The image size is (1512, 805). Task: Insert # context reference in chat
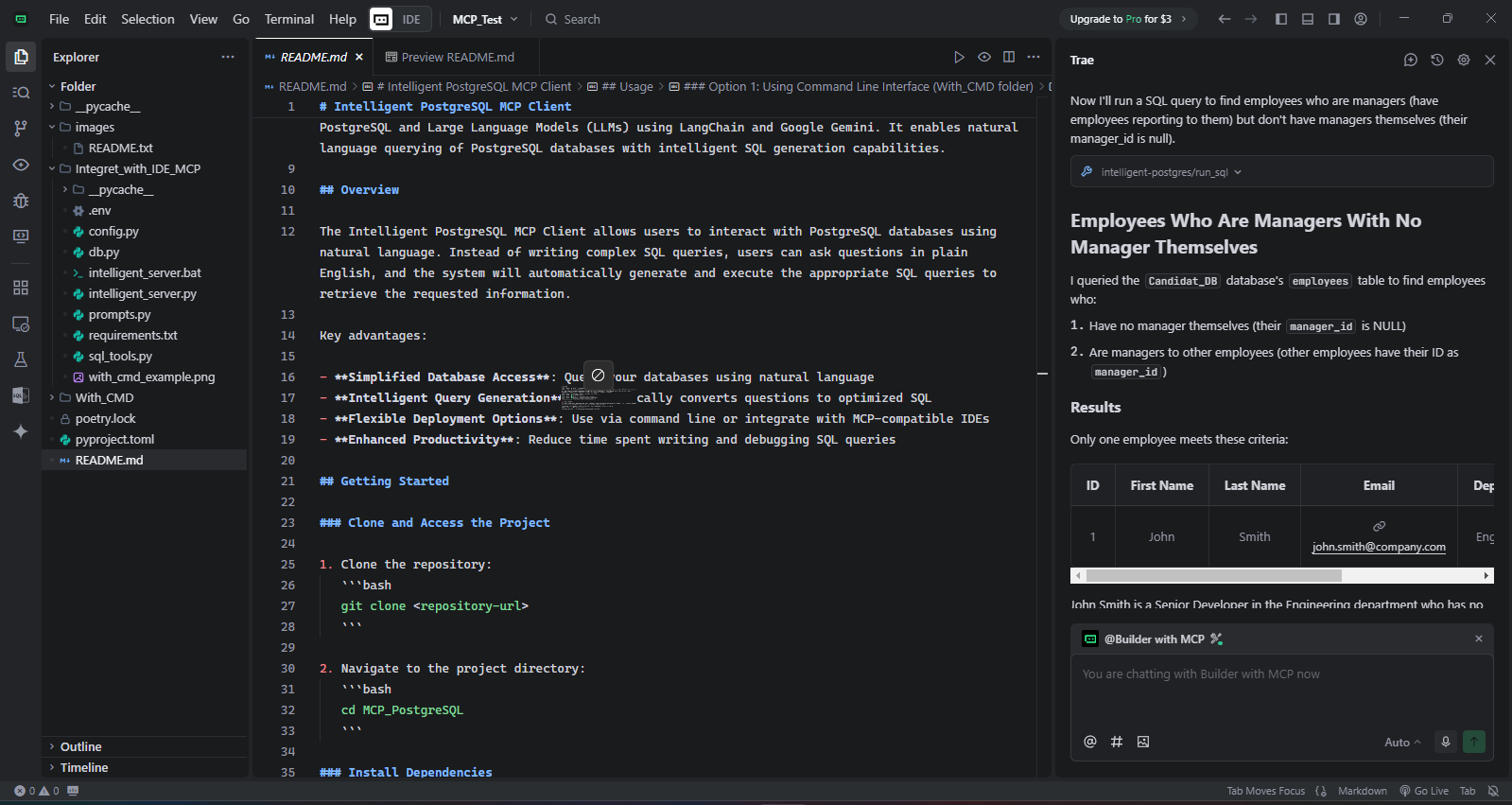(1117, 742)
